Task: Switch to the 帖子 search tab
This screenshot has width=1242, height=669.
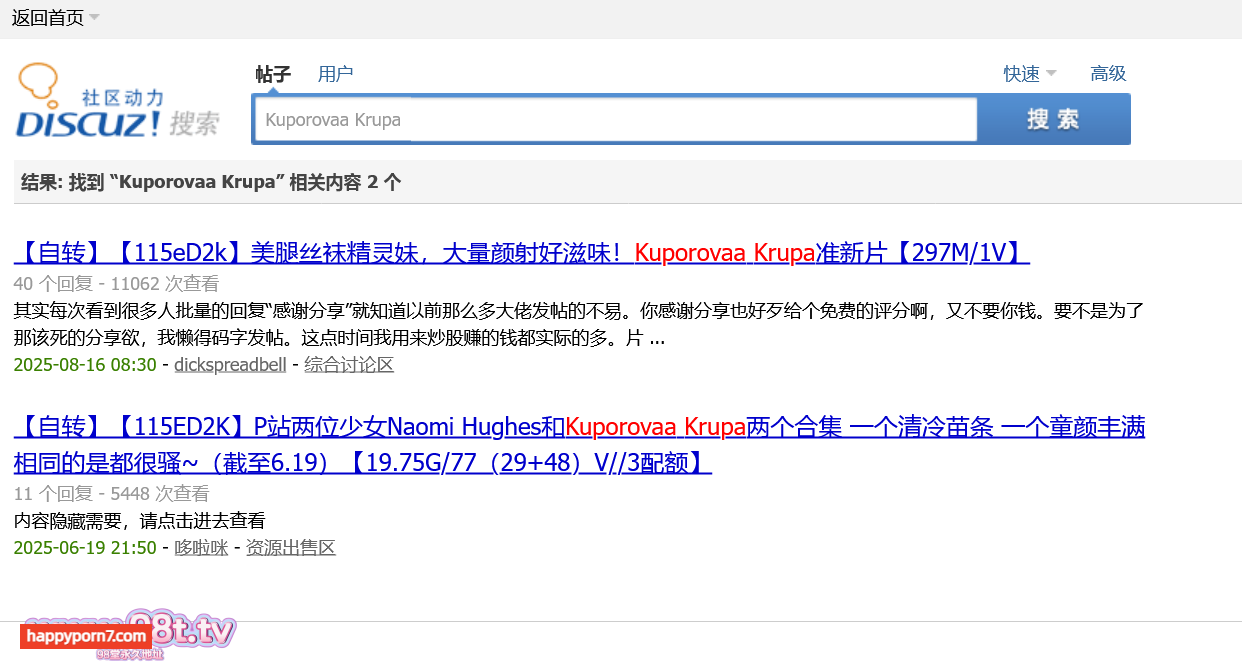Action: point(273,73)
